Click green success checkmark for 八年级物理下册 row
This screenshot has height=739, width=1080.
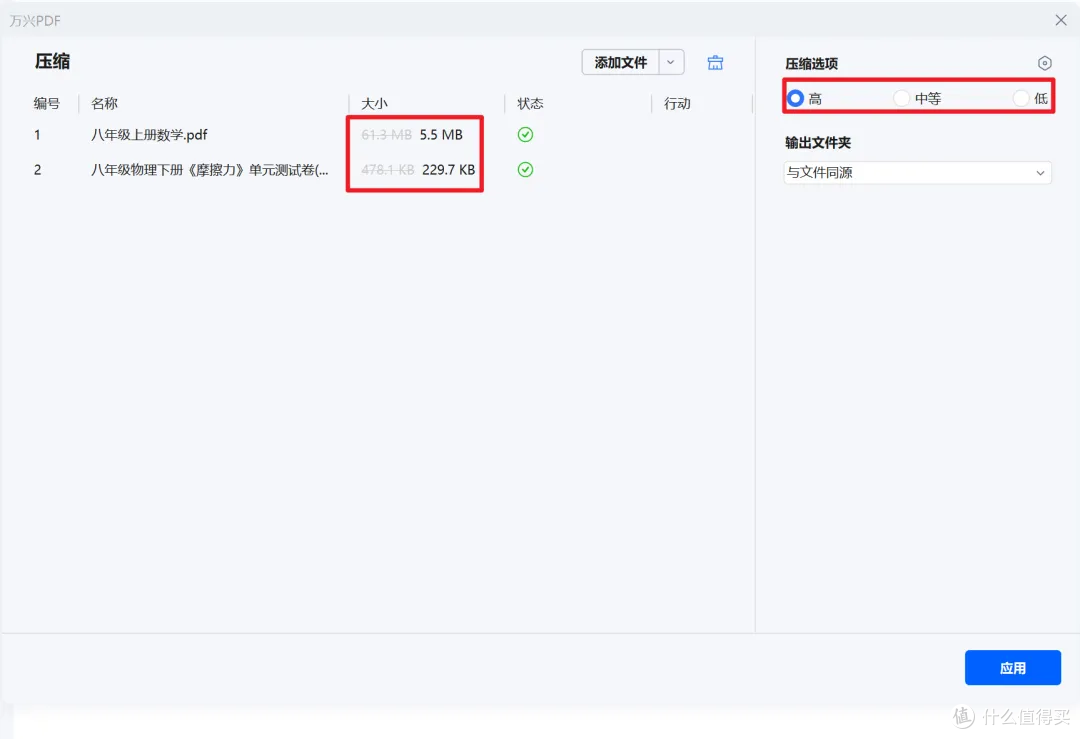click(525, 169)
